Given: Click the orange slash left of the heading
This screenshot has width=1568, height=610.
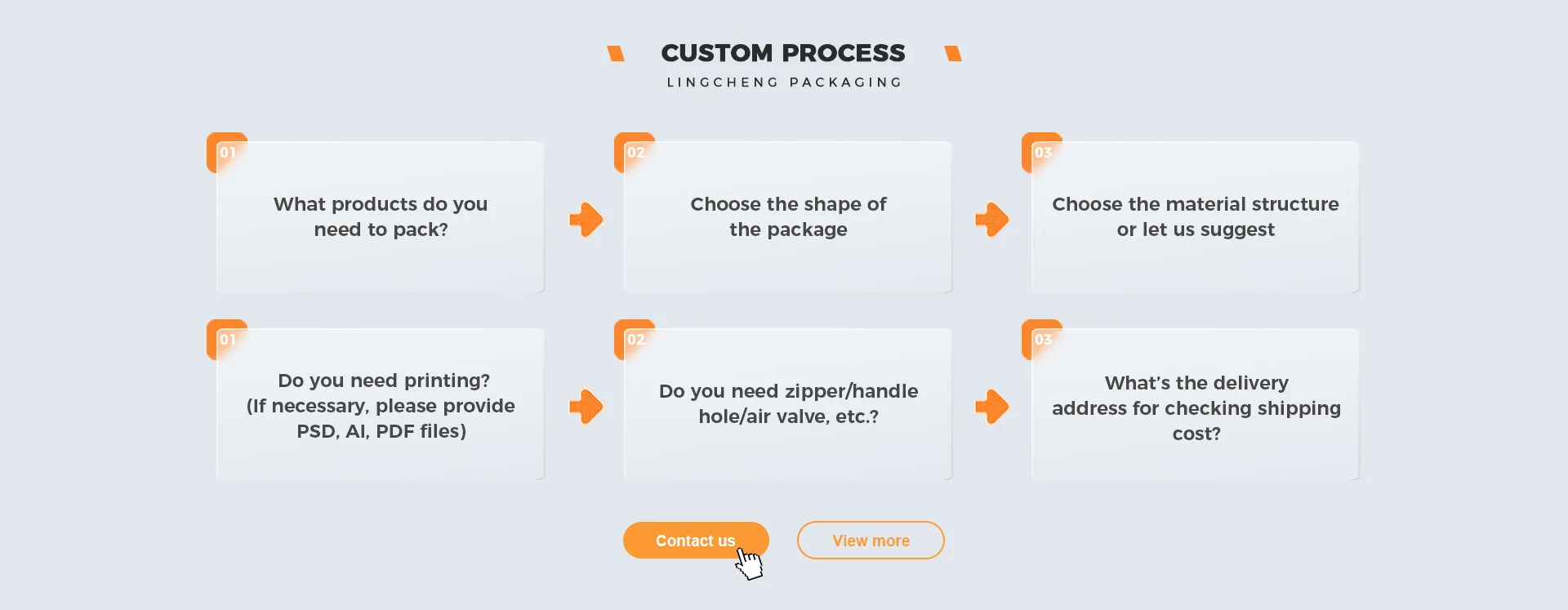Looking at the screenshot, I should pyautogui.click(x=616, y=54).
